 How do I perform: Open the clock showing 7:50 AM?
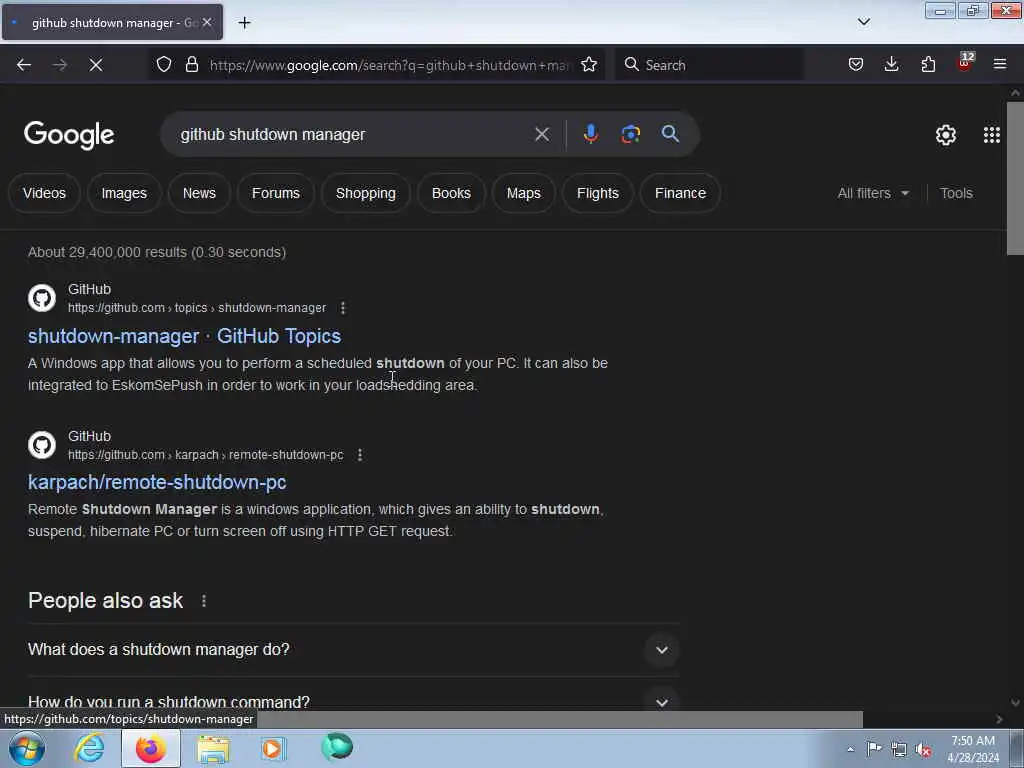[x=973, y=749]
